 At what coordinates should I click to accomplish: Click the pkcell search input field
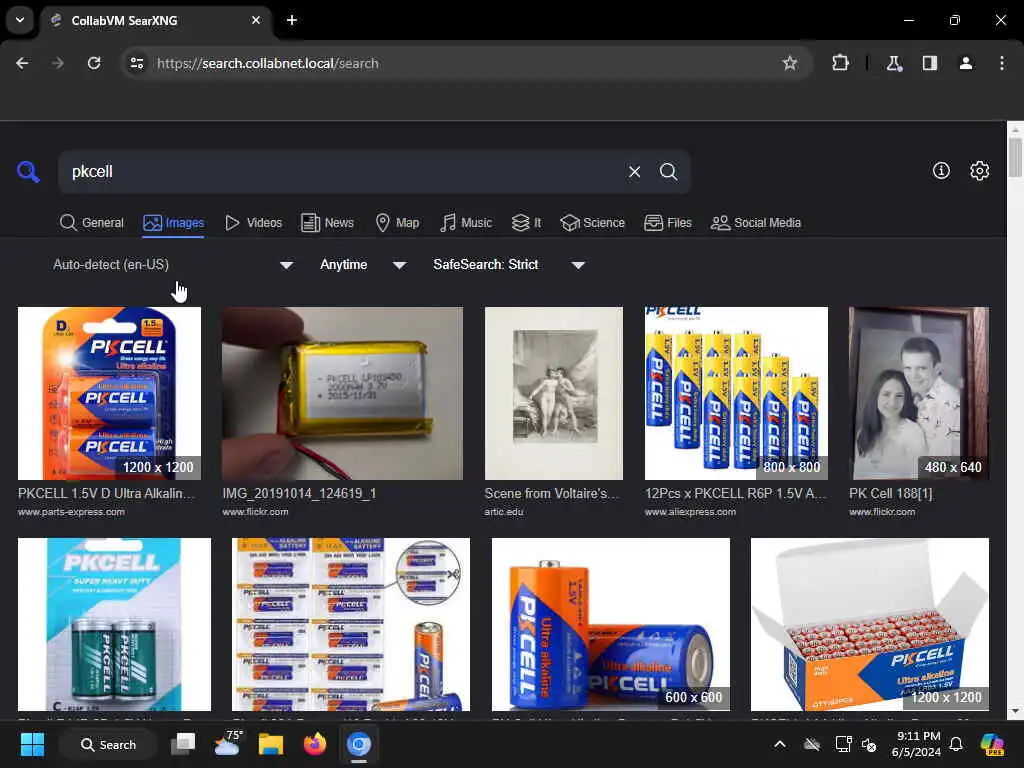(343, 172)
